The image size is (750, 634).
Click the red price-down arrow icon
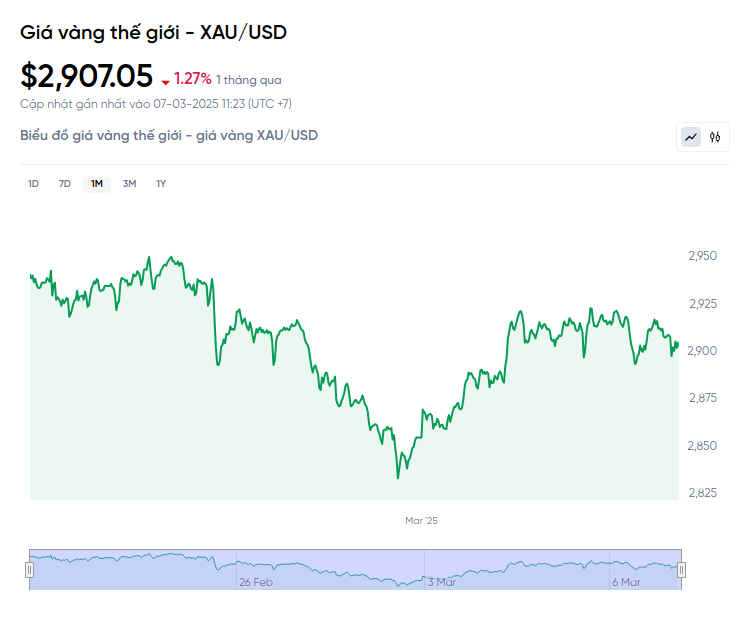point(165,81)
